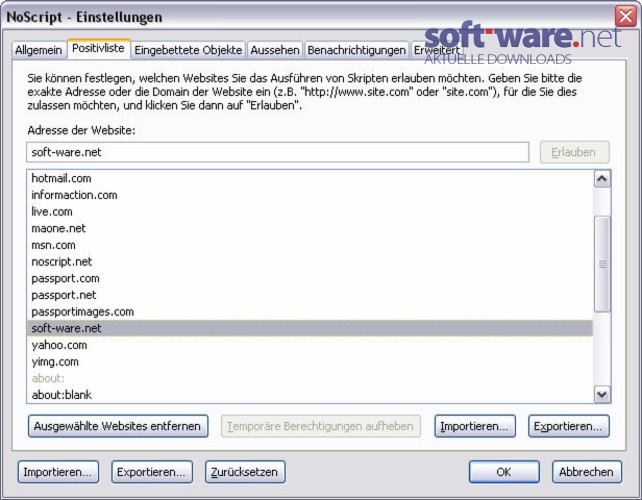Click the Zurücksetzen button
This screenshot has height=500, width=642.
point(245,472)
